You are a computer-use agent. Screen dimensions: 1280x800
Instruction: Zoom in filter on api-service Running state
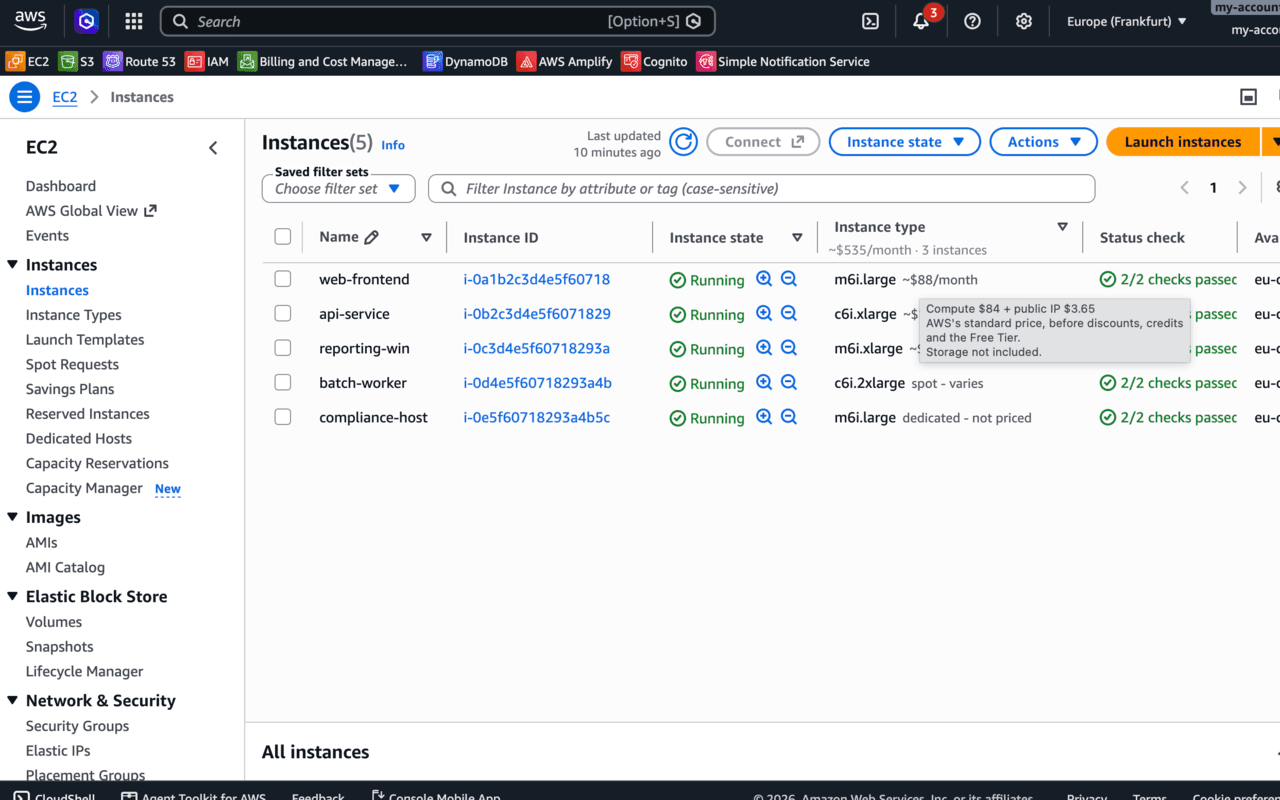[x=764, y=313]
